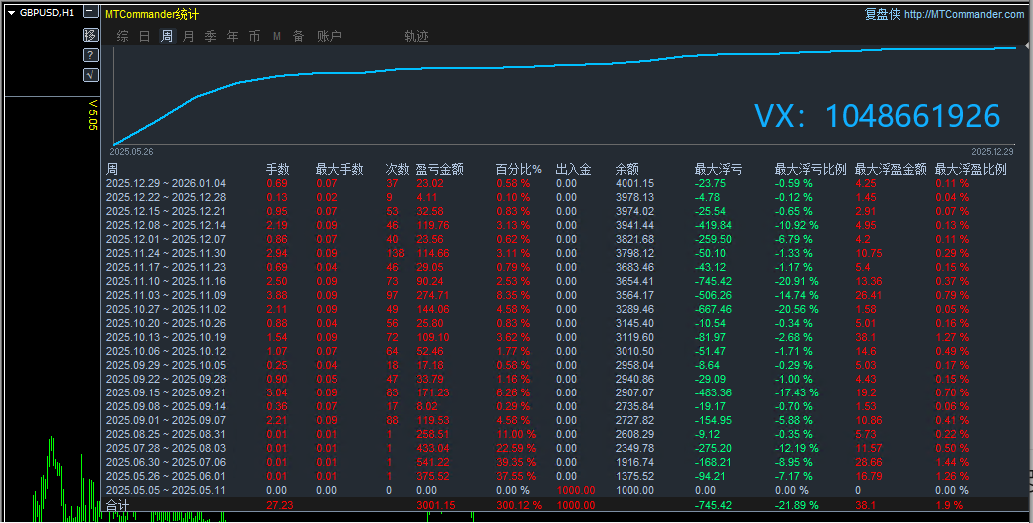Select the 日 daily statistics tab

tap(144, 36)
